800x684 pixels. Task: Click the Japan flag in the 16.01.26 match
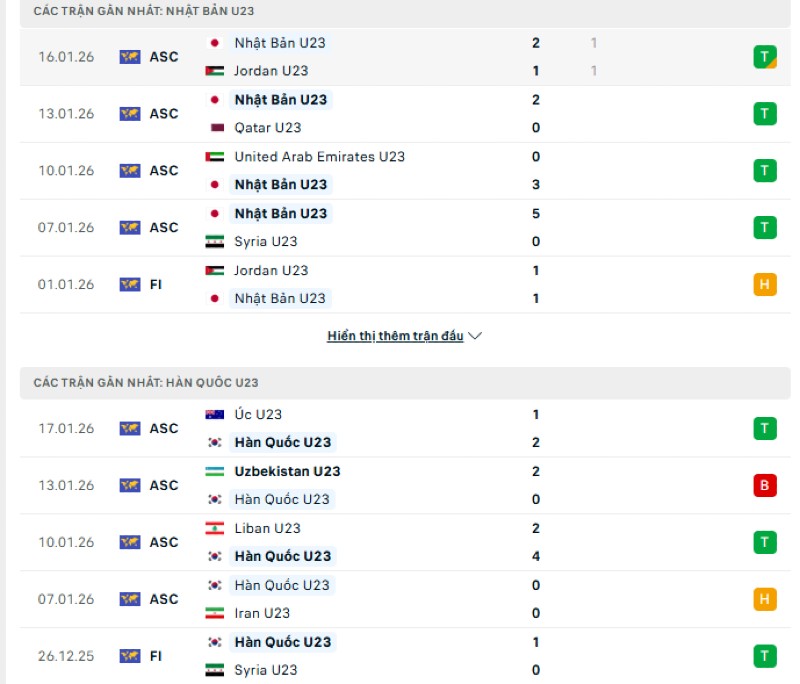tap(214, 43)
